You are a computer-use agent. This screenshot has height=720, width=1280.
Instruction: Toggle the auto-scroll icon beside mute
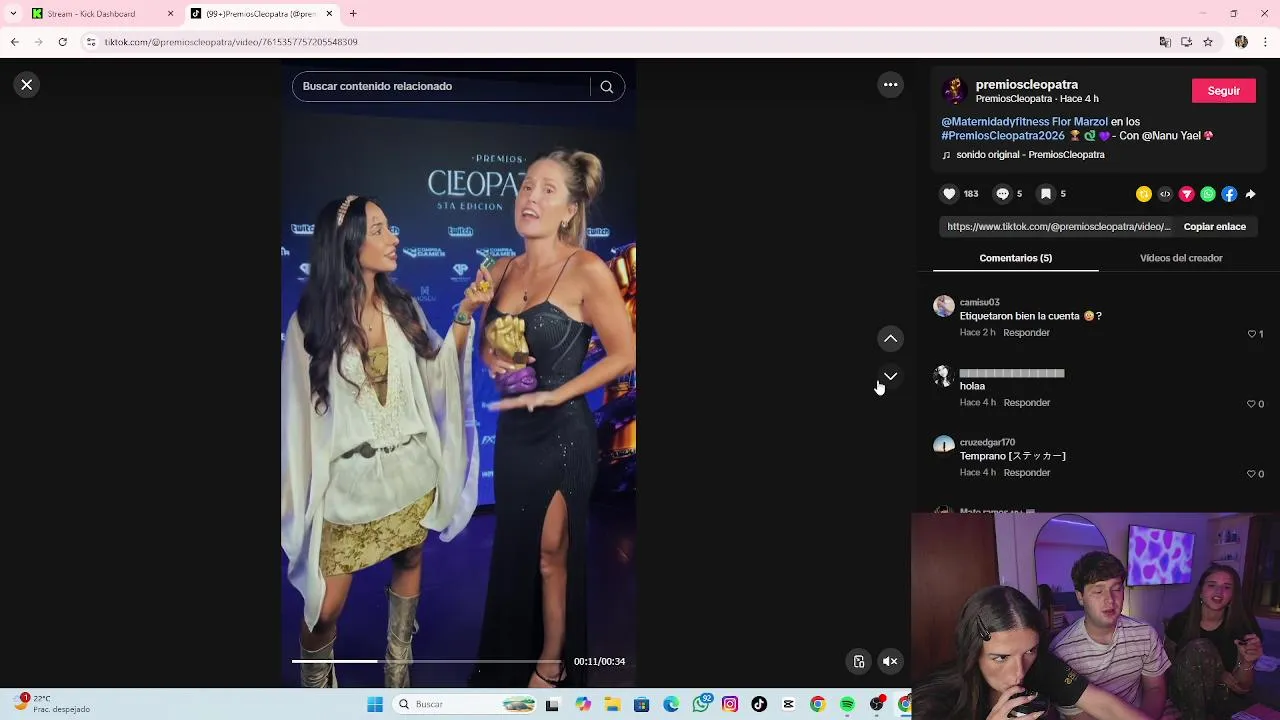pos(858,661)
